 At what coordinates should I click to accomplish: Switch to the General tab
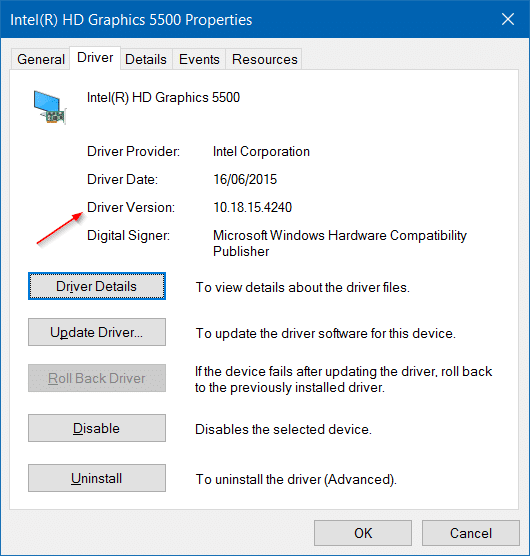click(x=41, y=59)
